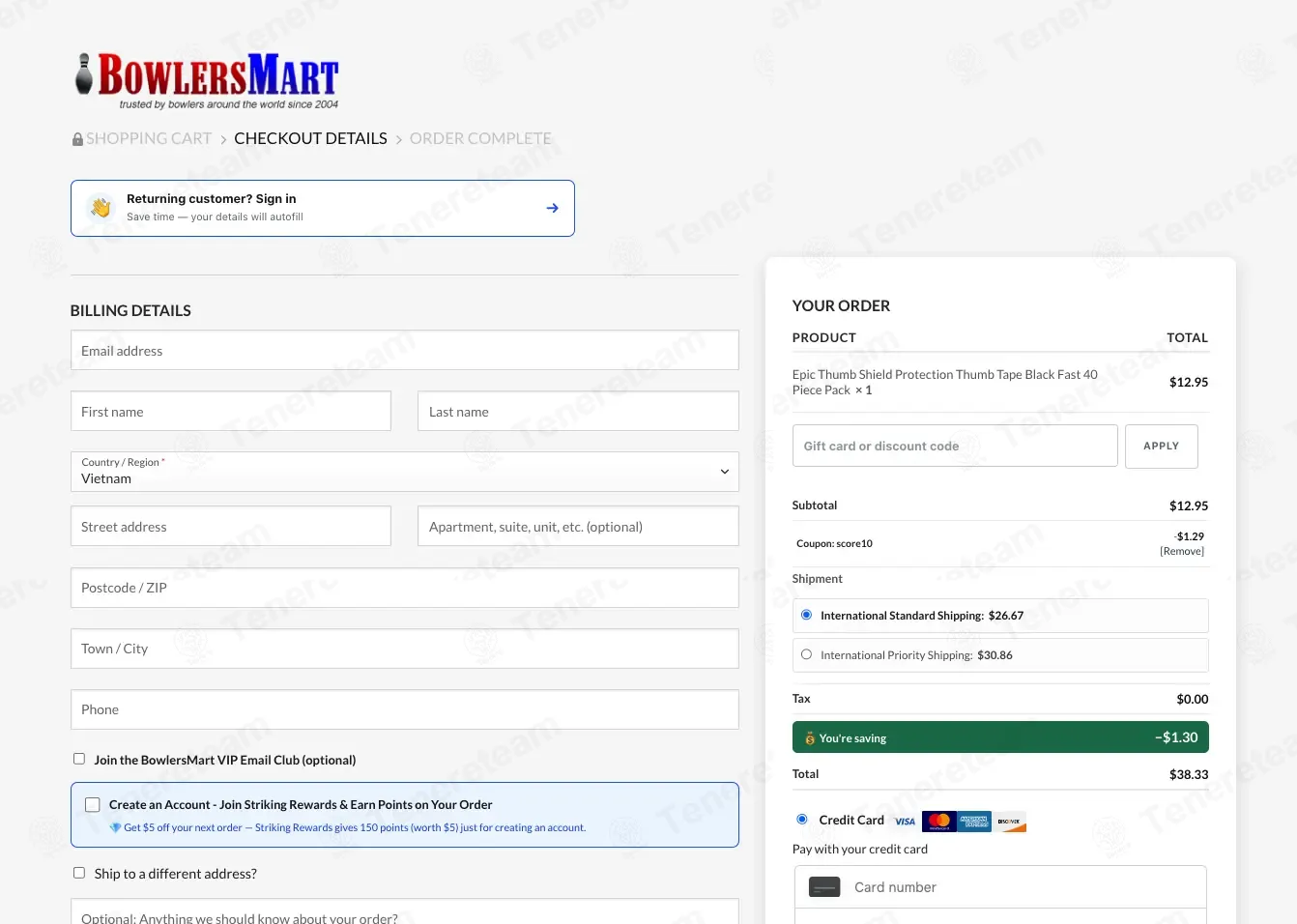Click the product price $12.95
The image size is (1297, 924).
coord(1189,382)
